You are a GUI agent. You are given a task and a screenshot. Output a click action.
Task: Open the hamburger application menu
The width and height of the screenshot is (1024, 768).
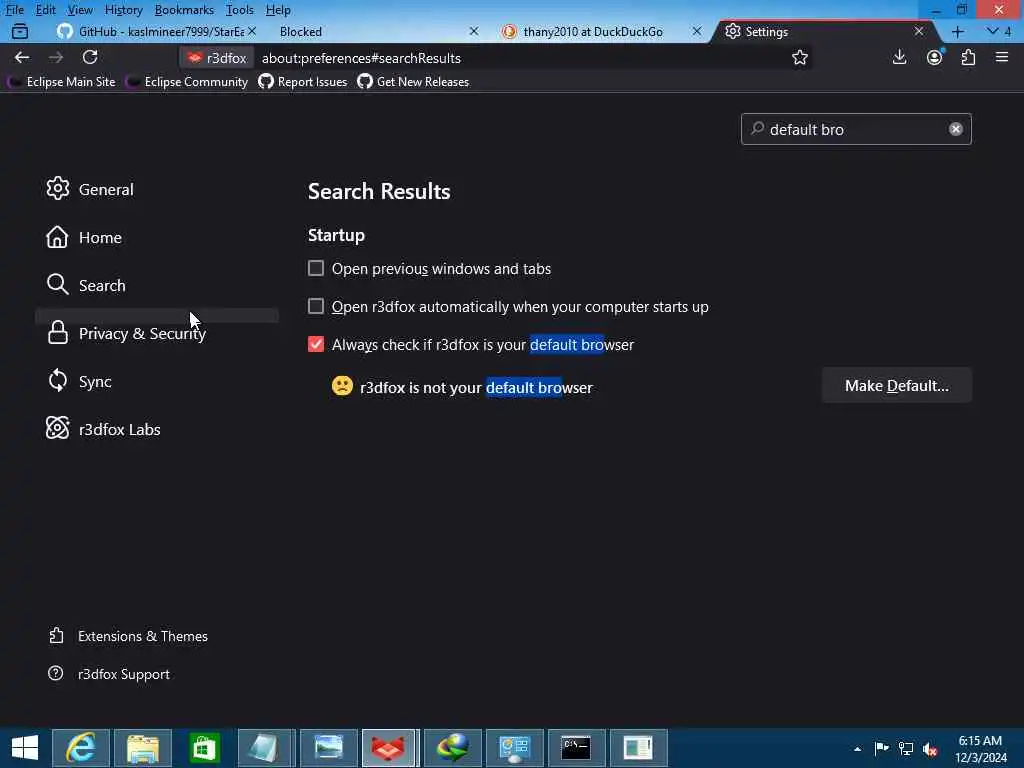(x=1002, y=57)
